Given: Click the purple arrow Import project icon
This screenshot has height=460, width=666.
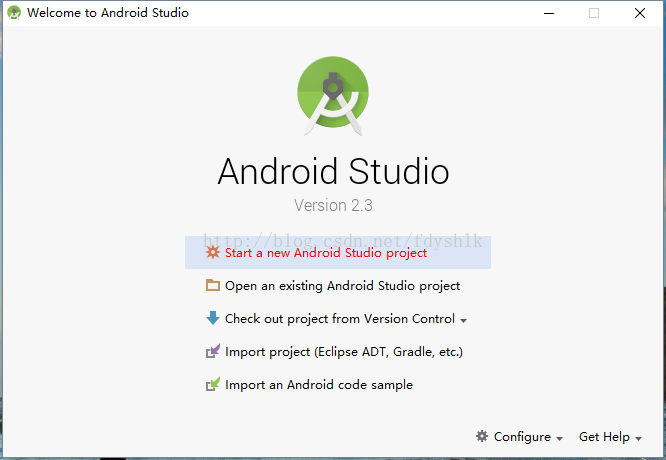Looking at the screenshot, I should coord(213,351).
